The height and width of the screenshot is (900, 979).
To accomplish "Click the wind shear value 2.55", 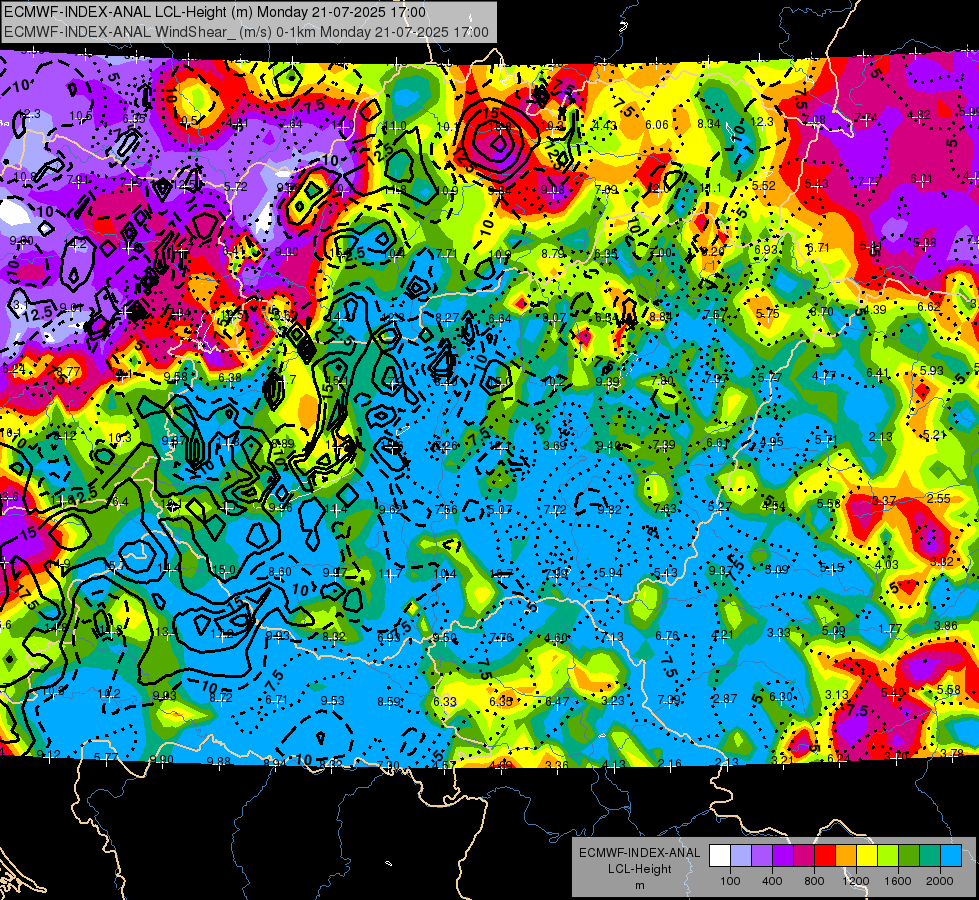I will [938, 498].
